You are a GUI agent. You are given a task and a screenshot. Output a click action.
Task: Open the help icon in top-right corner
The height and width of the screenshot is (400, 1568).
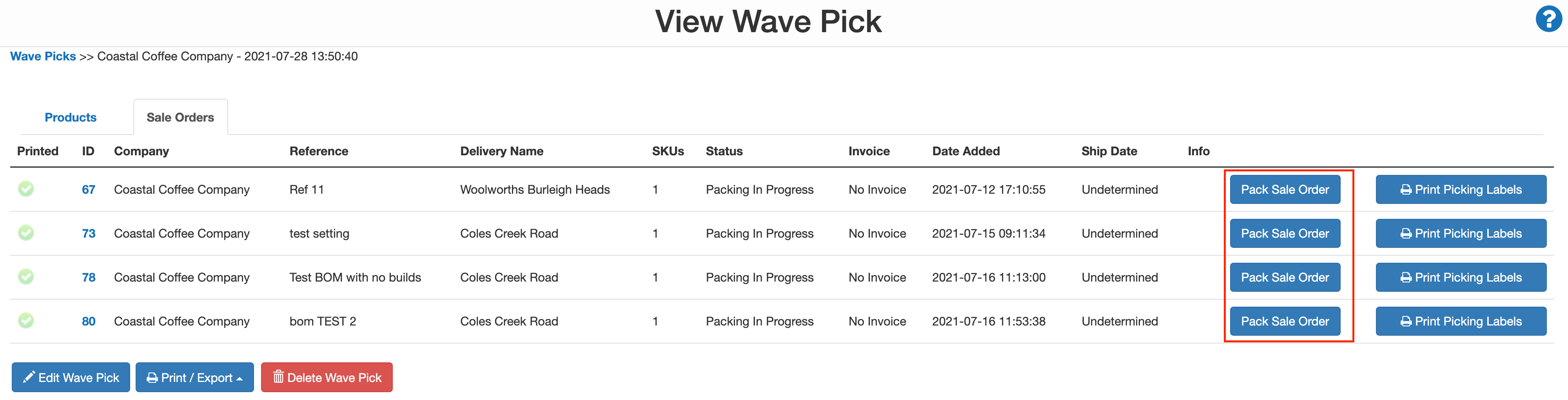click(1550, 19)
